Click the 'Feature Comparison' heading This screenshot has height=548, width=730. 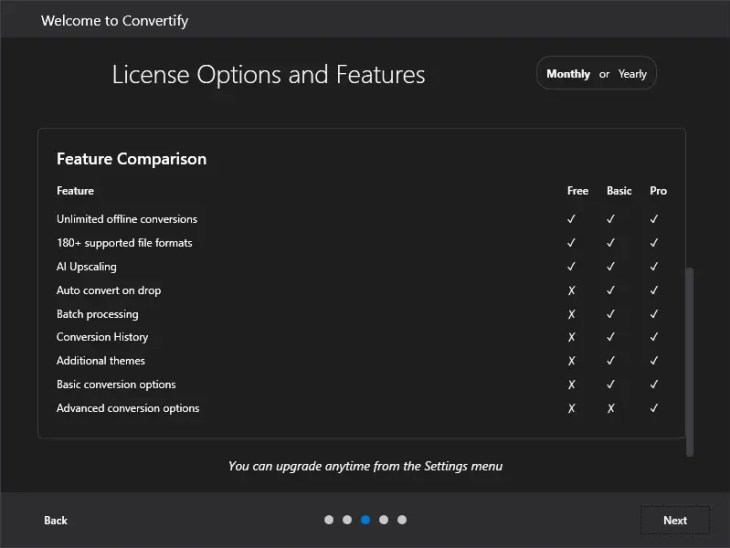pos(131,159)
